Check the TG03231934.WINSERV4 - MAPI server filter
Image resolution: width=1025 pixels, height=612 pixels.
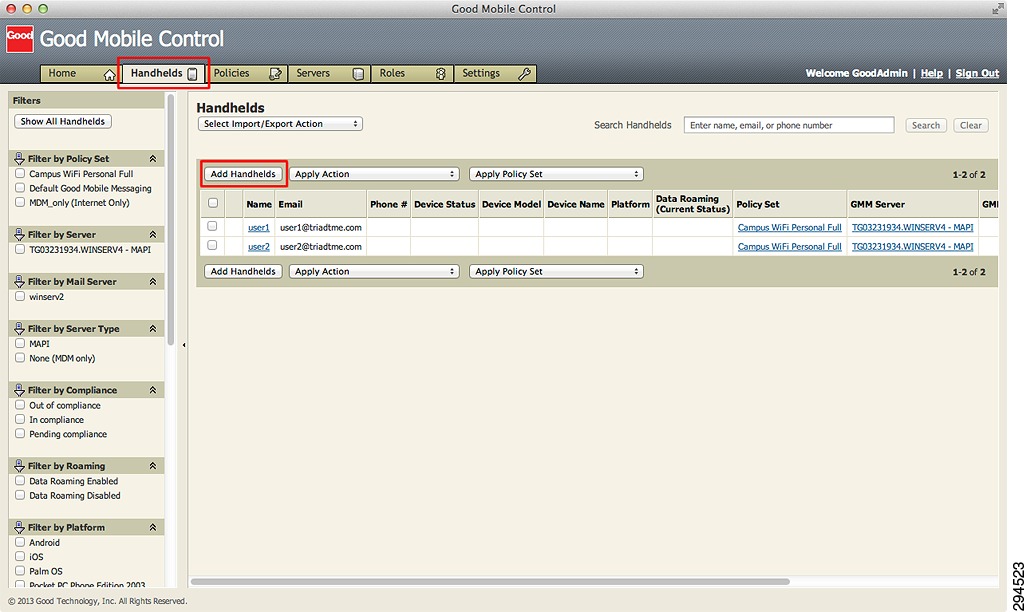click(20, 250)
